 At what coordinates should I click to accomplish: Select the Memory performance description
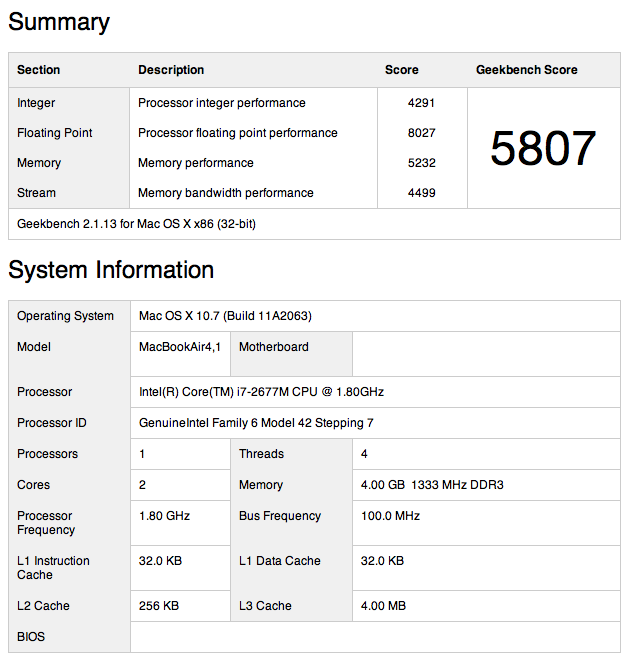[x=196, y=163]
